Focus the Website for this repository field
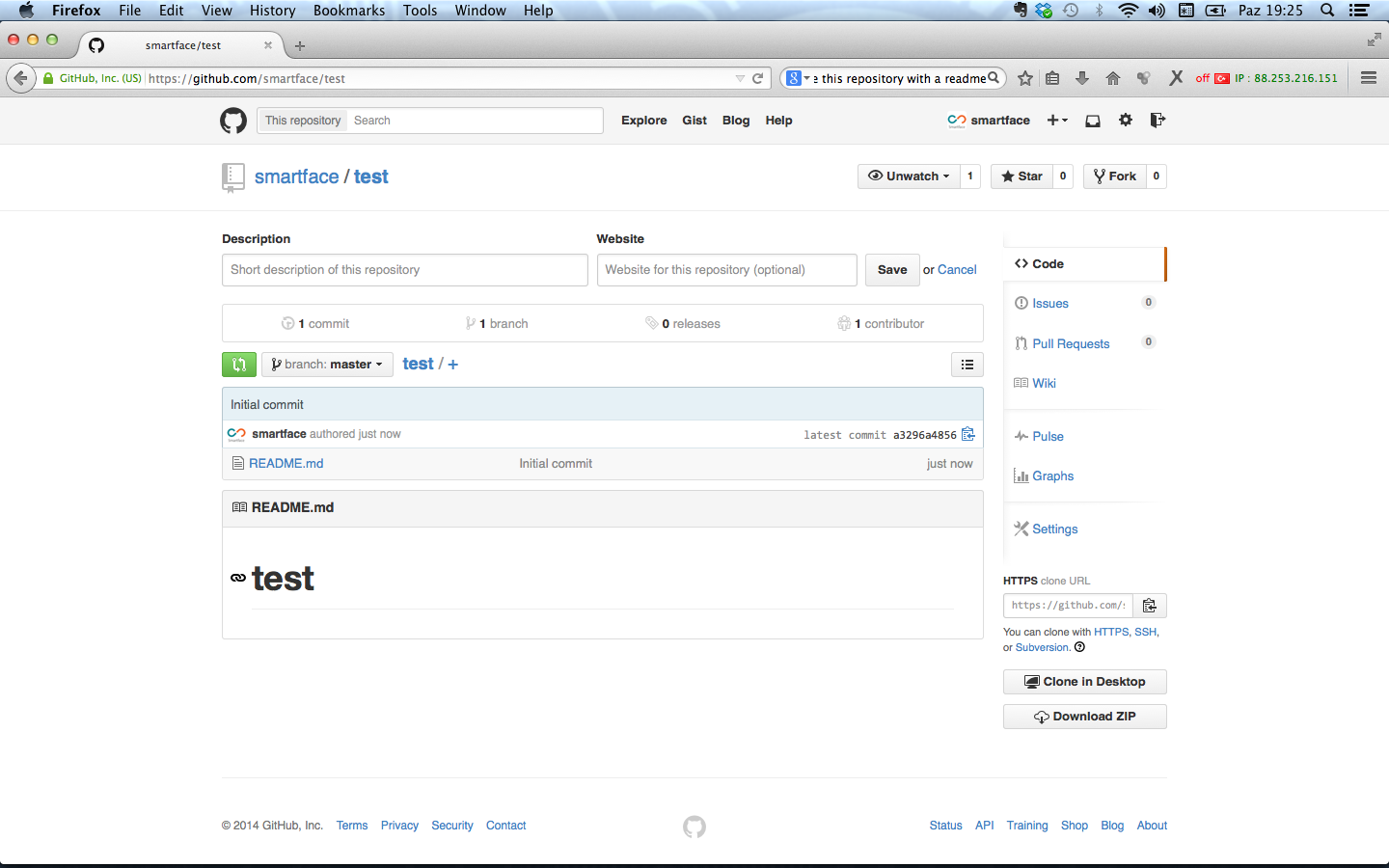 tap(727, 270)
